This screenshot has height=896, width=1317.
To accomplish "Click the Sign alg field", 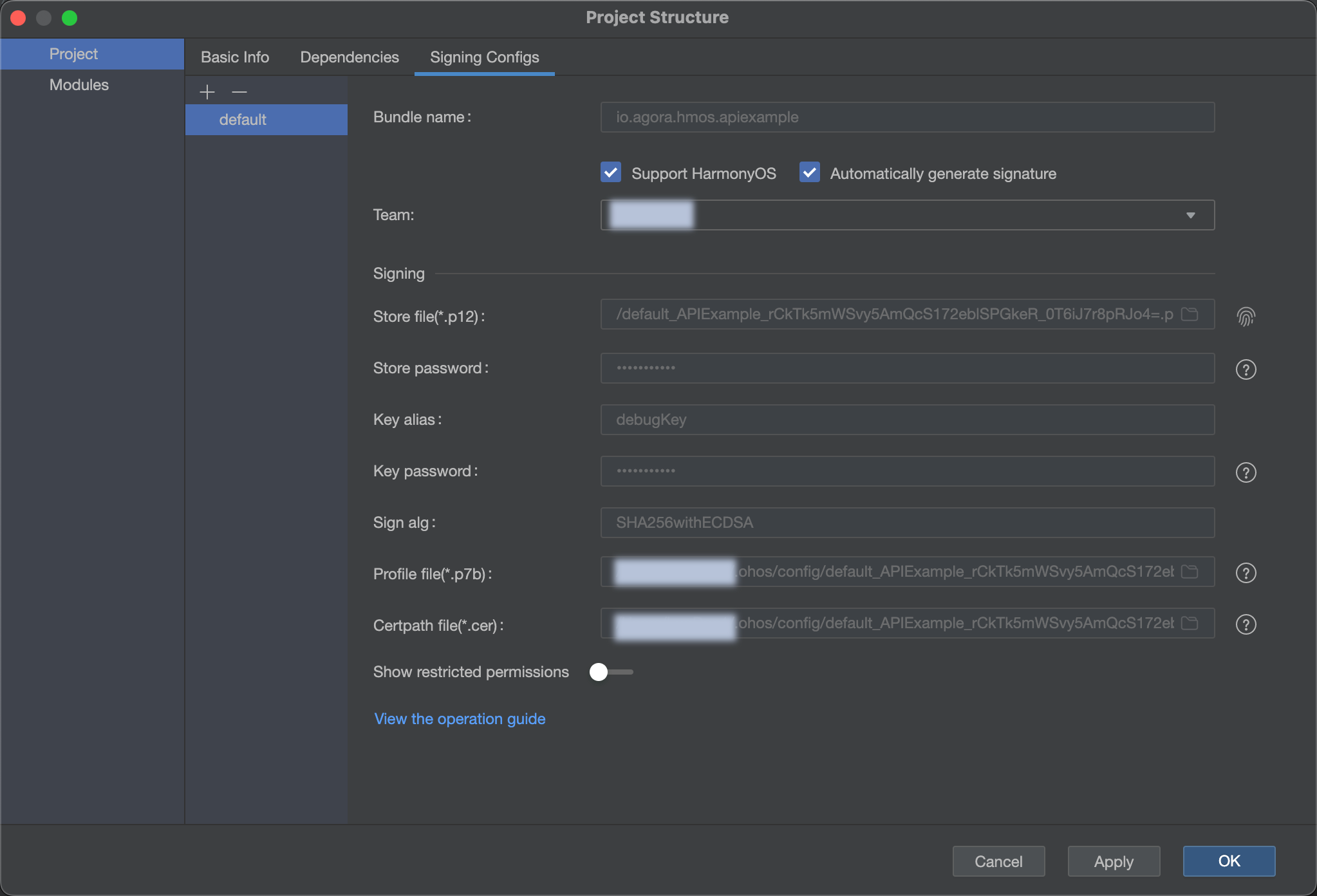I will click(x=908, y=523).
